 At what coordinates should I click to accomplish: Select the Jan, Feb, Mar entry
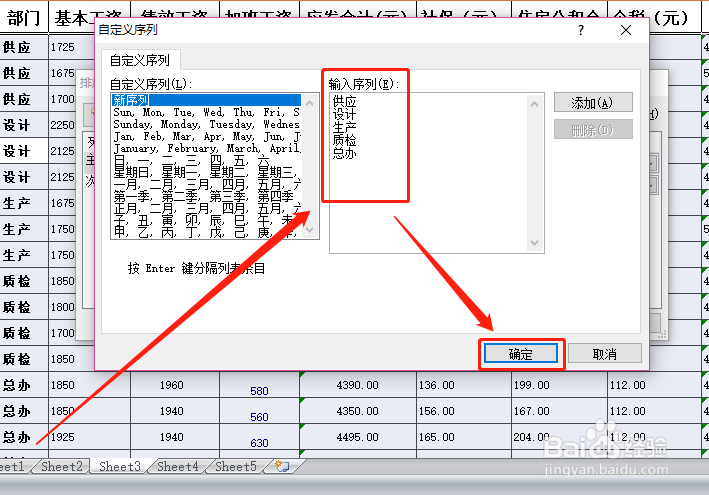[x=207, y=136]
